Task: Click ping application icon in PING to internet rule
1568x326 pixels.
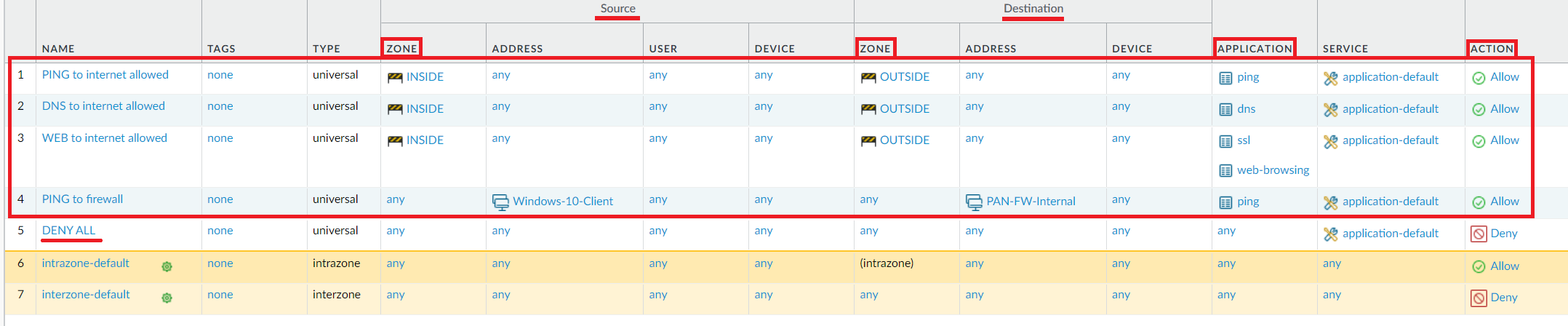Action: tap(1225, 78)
